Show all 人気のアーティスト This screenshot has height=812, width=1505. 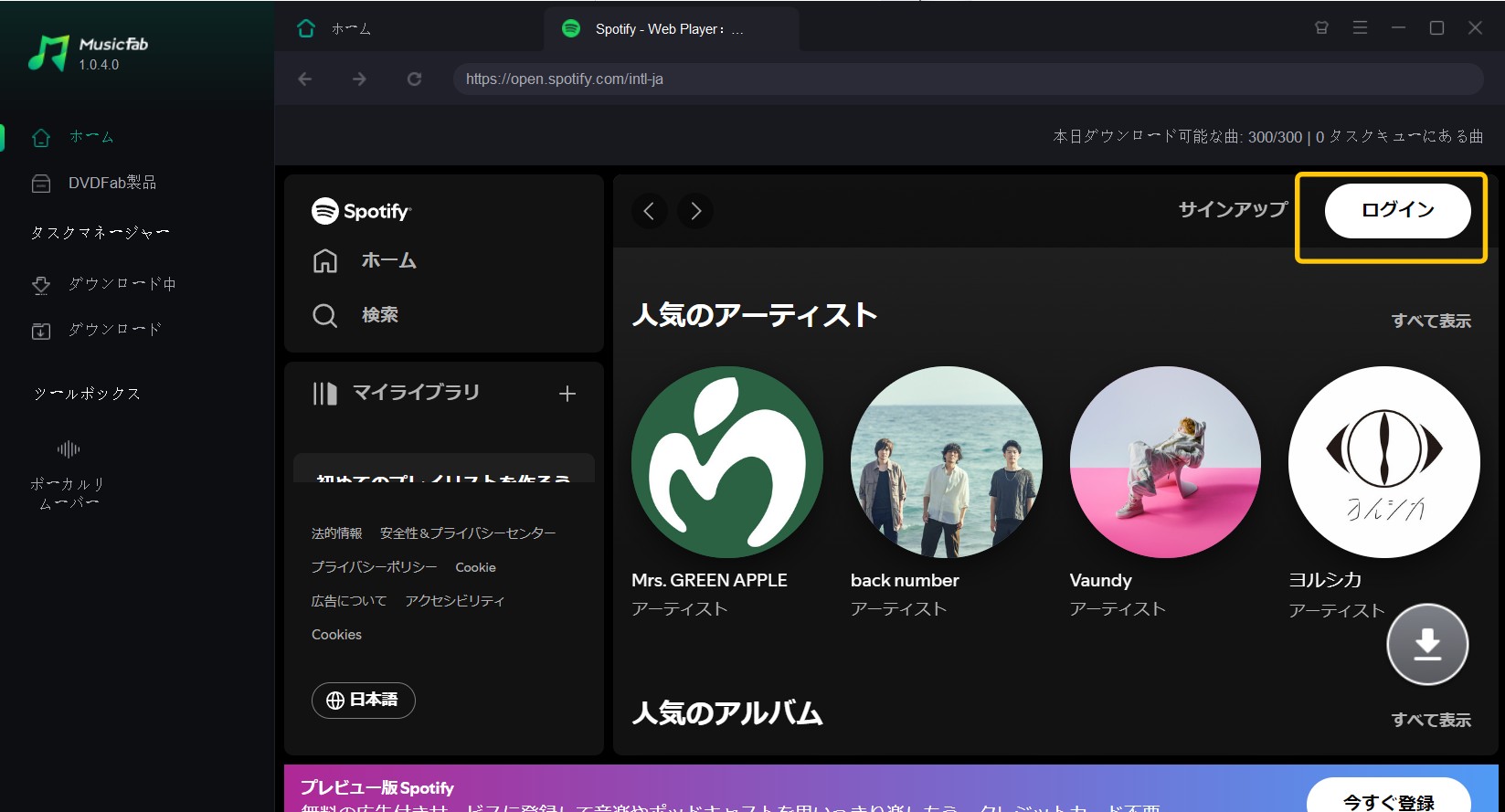tap(1431, 322)
